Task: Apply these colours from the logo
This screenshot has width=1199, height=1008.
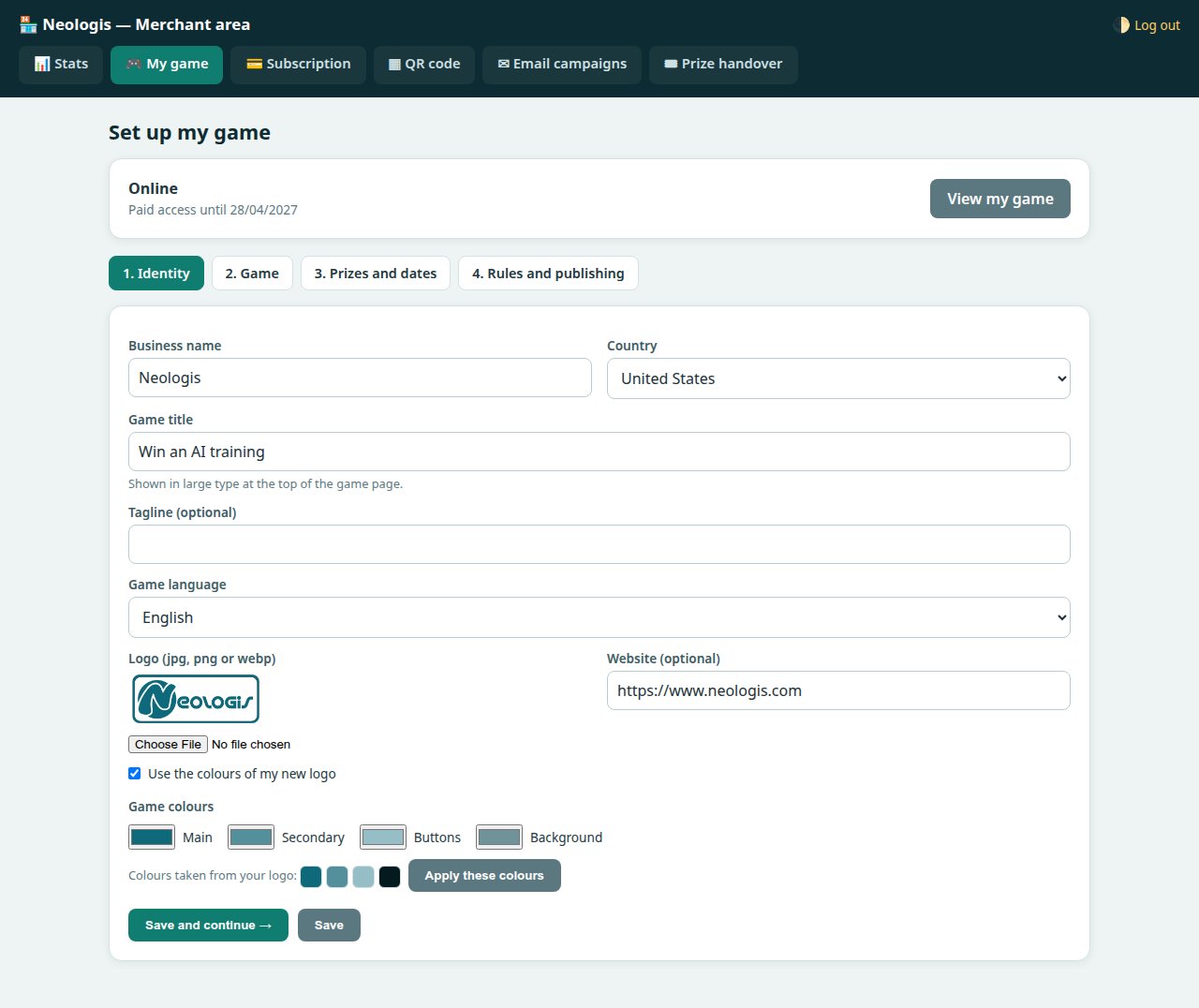Action: coord(484,876)
